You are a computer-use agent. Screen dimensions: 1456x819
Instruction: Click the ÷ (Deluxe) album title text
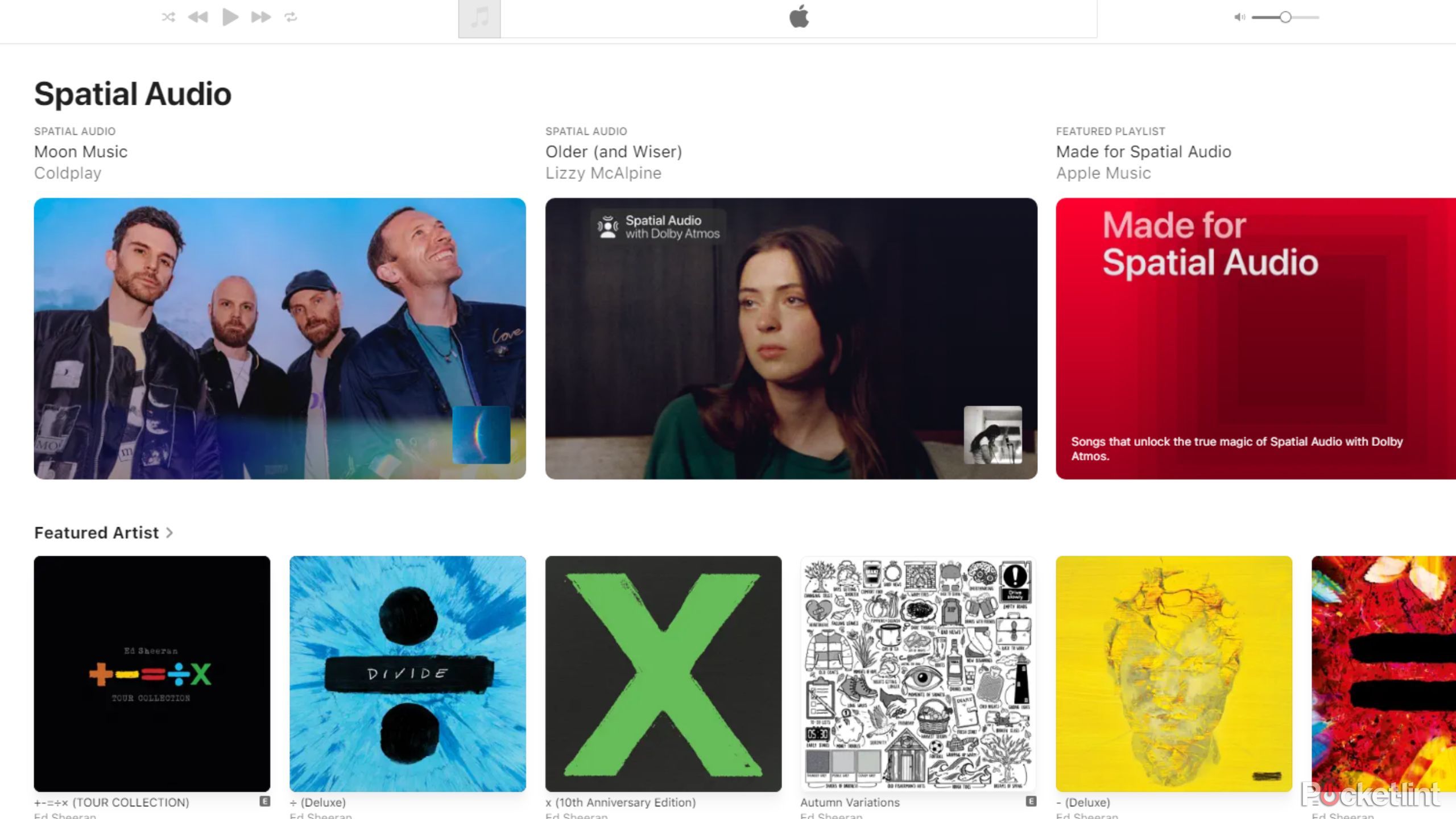317,803
